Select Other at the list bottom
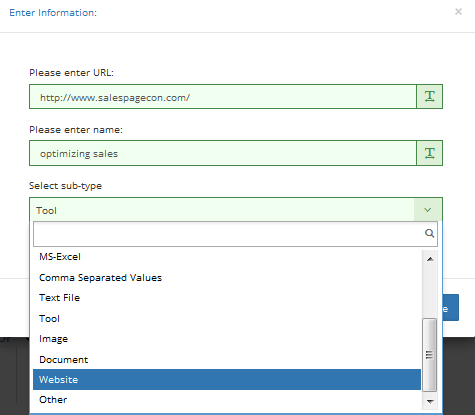The image size is (475, 415). [227, 400]
